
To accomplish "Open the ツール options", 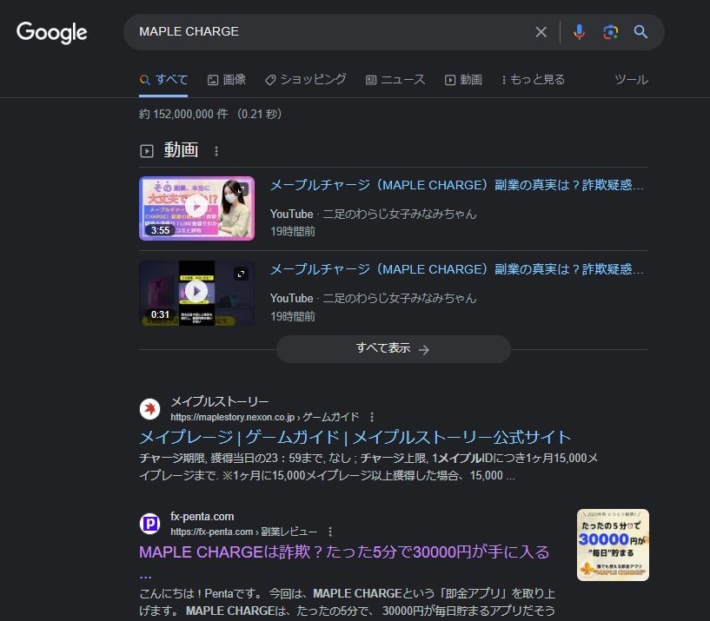I will (631, 80).
